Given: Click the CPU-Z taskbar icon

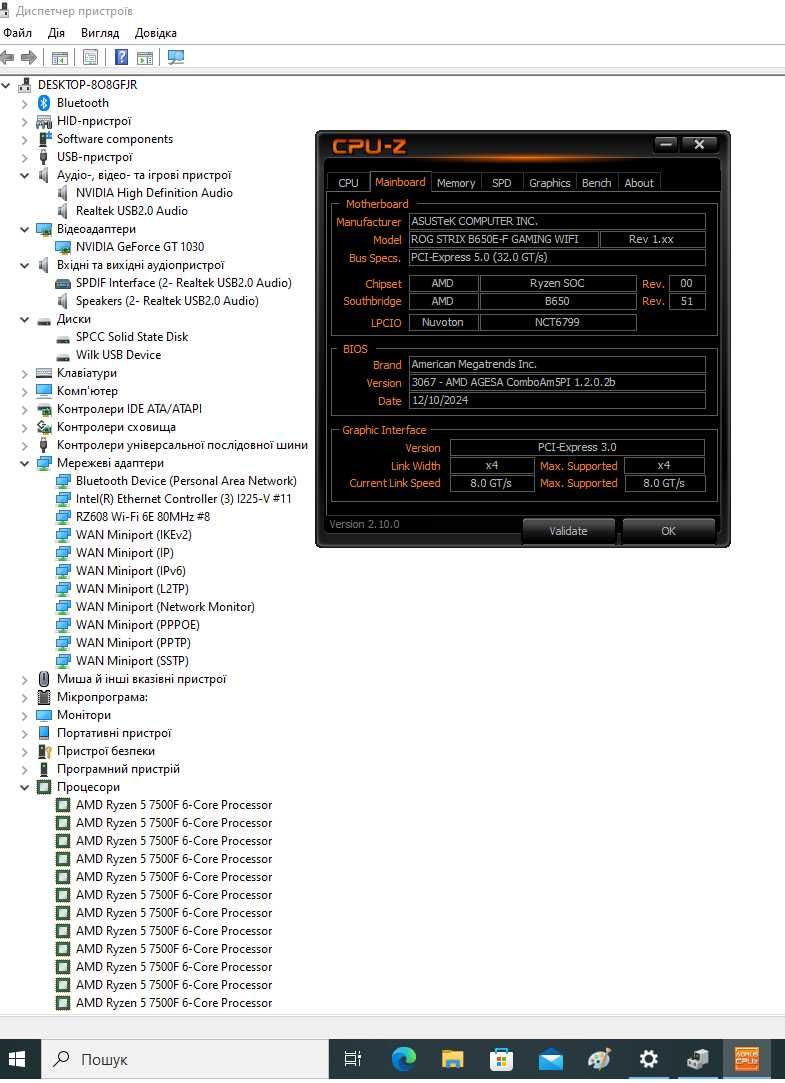Looking at the screenshot, I should click(746, 1059).
